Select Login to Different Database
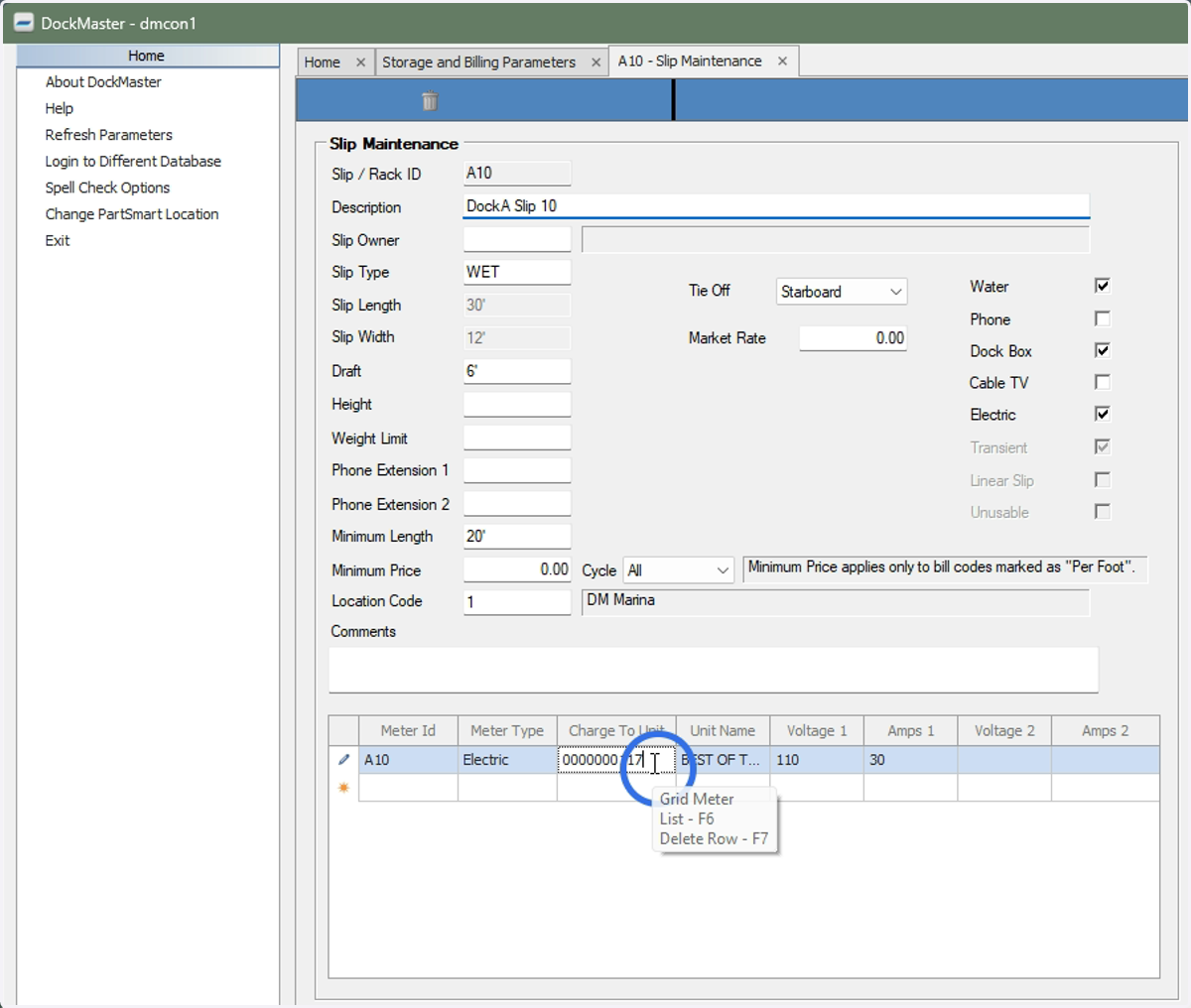The width and height of the screenshot is (1191, 1008). (x=133, y=161)
